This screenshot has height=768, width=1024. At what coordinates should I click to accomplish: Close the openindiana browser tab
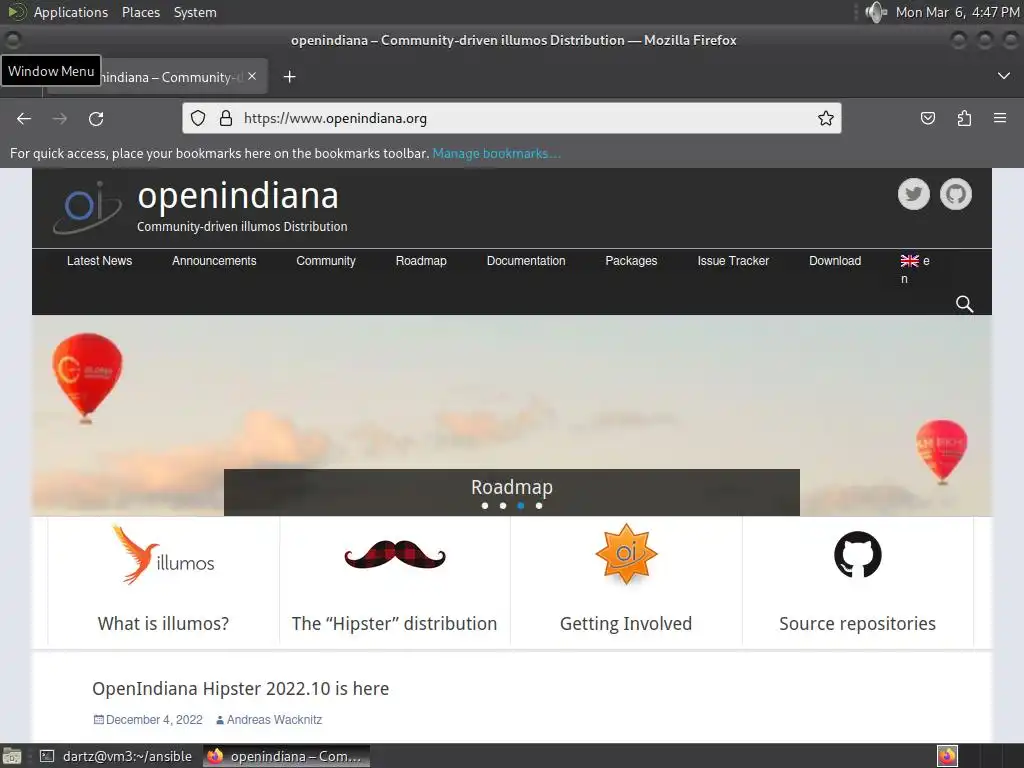[252, 76]
